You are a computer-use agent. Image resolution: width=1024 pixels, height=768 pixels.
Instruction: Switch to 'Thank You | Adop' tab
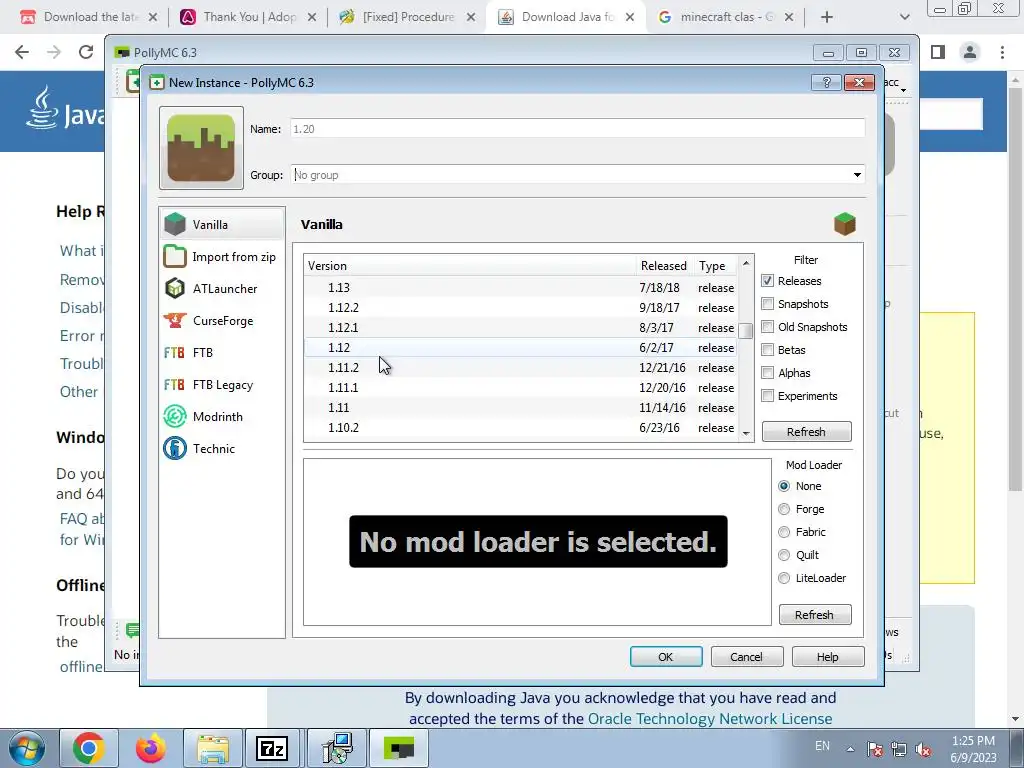tap(248, 17)
